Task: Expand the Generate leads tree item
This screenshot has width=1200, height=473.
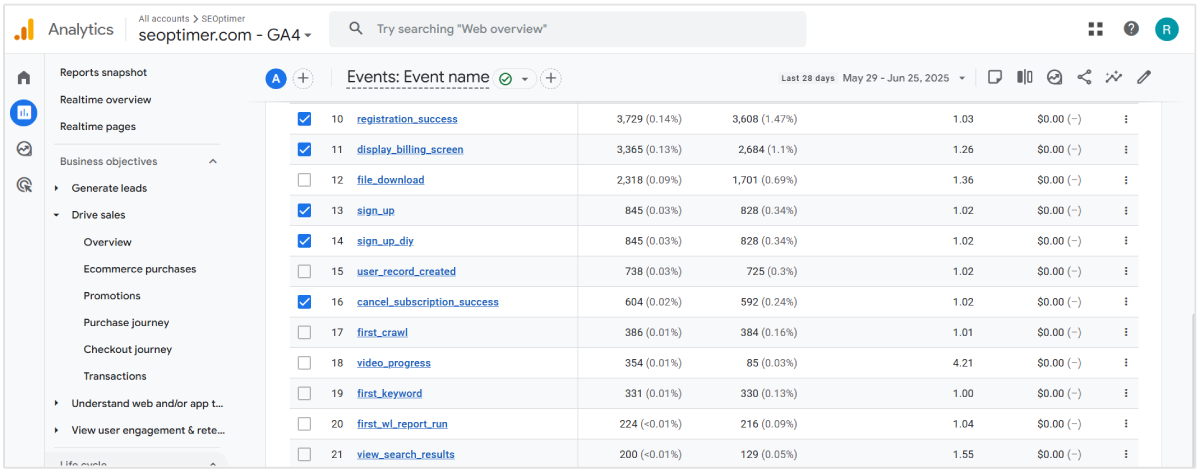Action: coord(57,188)
